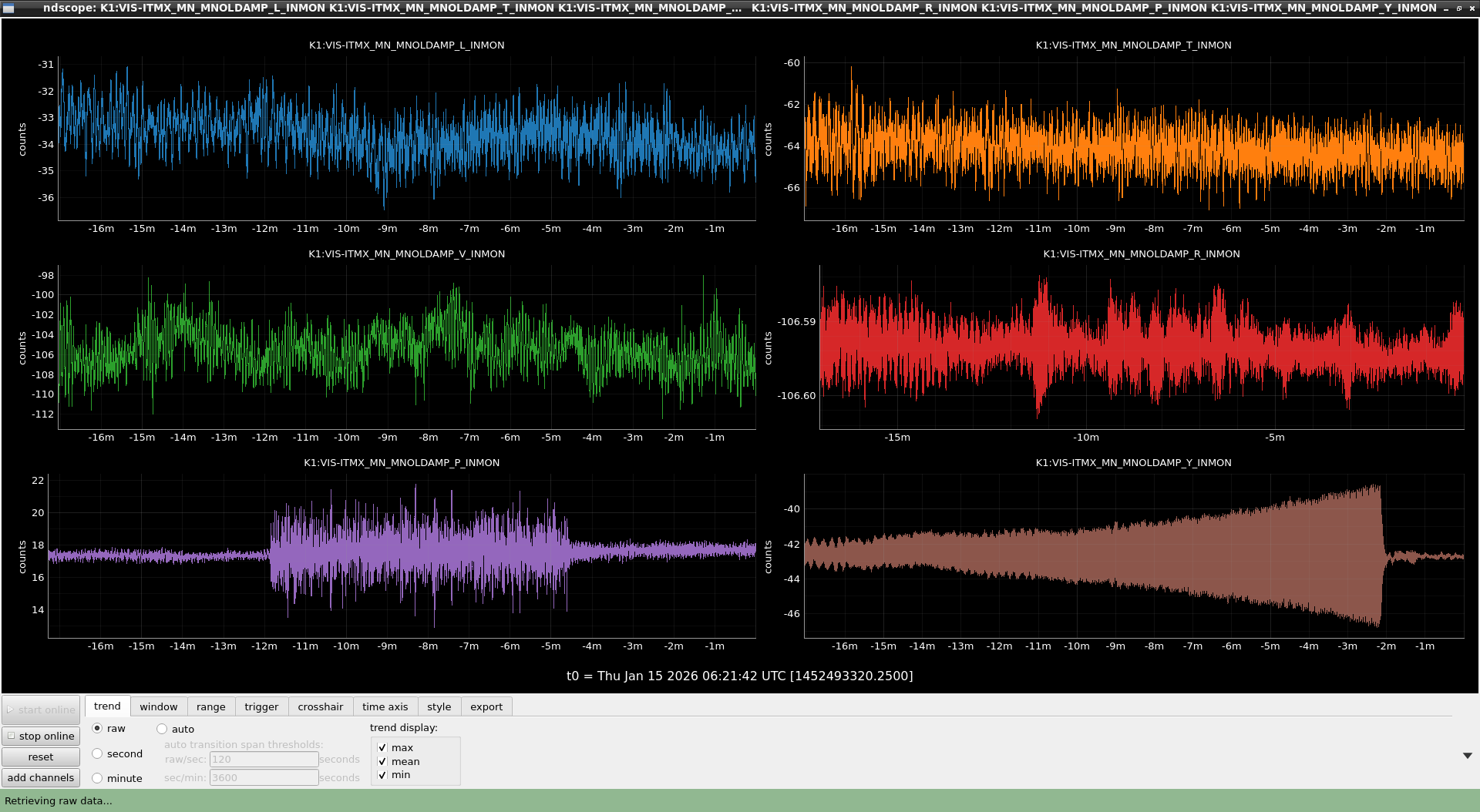Collapse the control panel with the down arrow
This screenshot has height=812, width=1480.
point(1467,756)
